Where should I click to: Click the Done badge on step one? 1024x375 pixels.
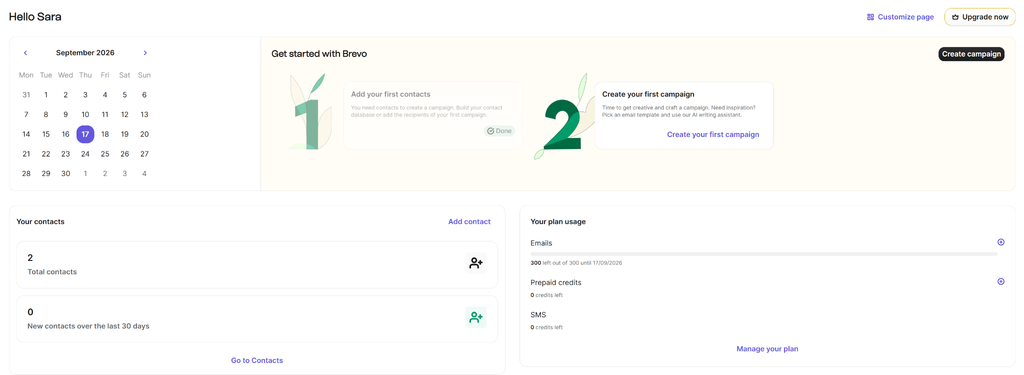499,131
